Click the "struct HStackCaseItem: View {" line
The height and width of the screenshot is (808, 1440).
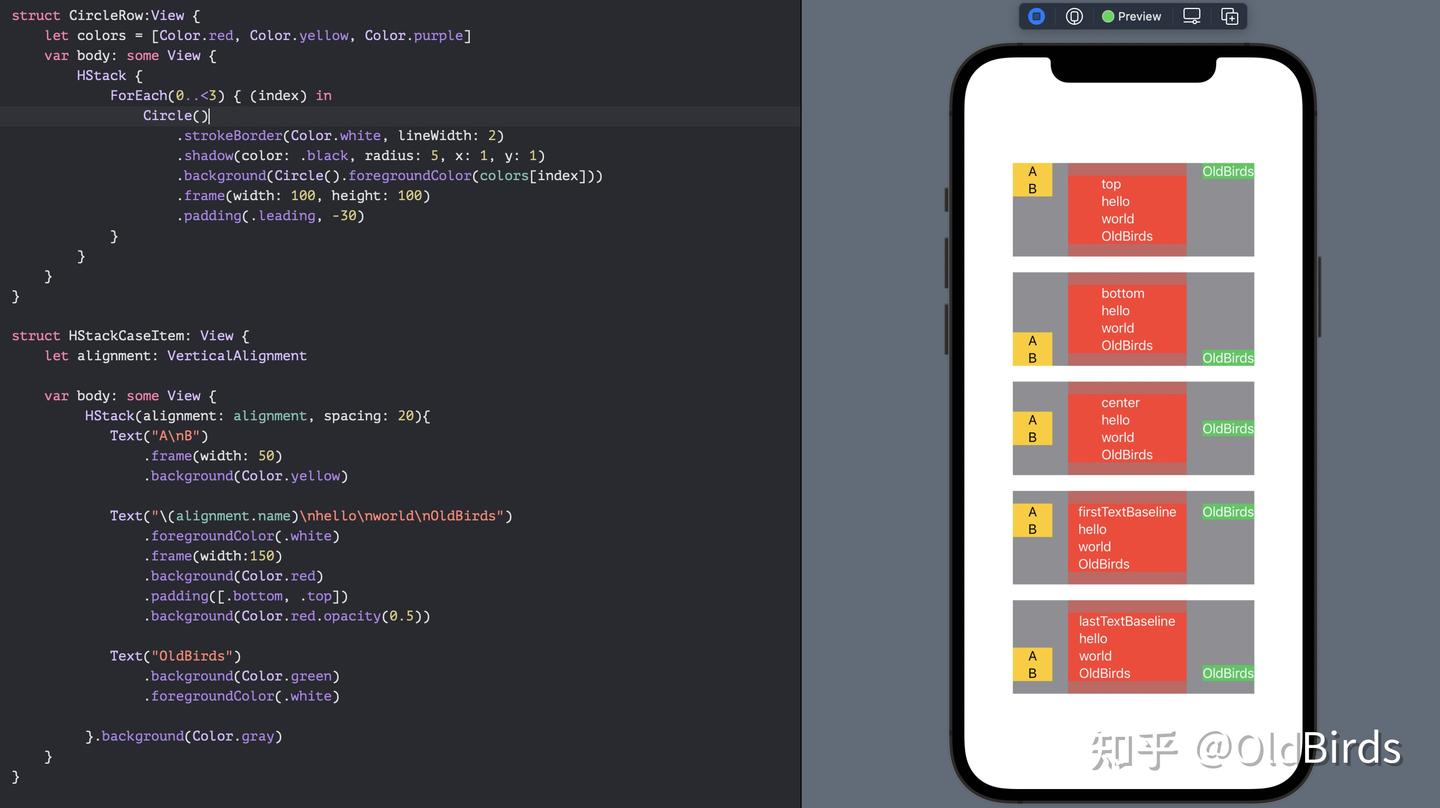[131, 335]
